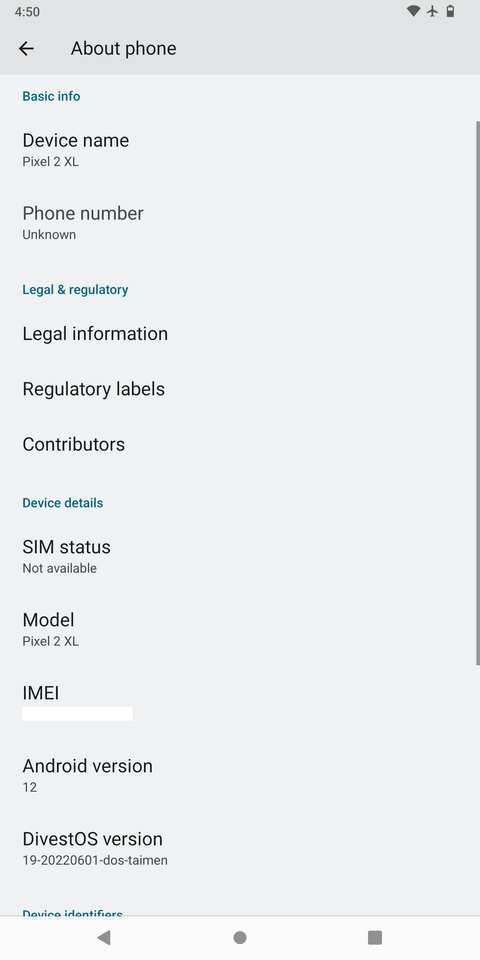Open SIM status details
The image size is (480, 960).
point(240,557)
